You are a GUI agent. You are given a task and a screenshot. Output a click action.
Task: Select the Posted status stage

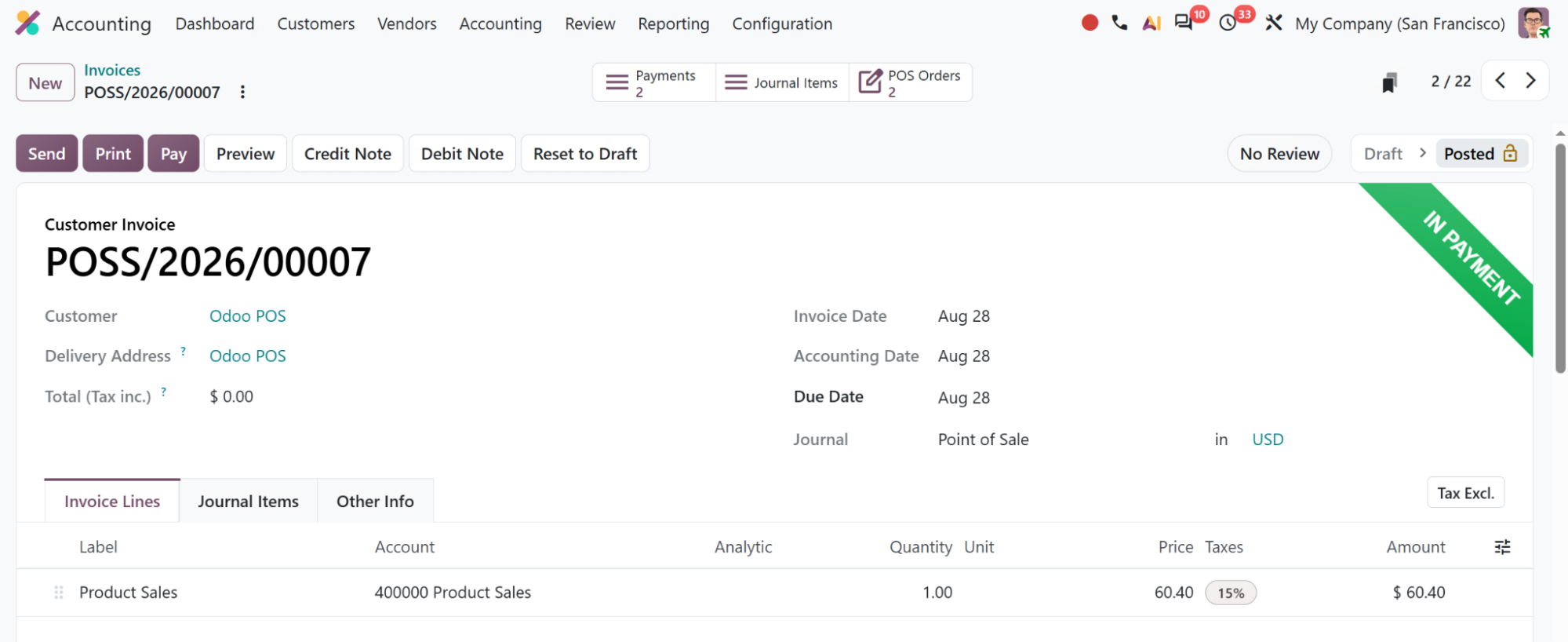(x=1480, y=153)
